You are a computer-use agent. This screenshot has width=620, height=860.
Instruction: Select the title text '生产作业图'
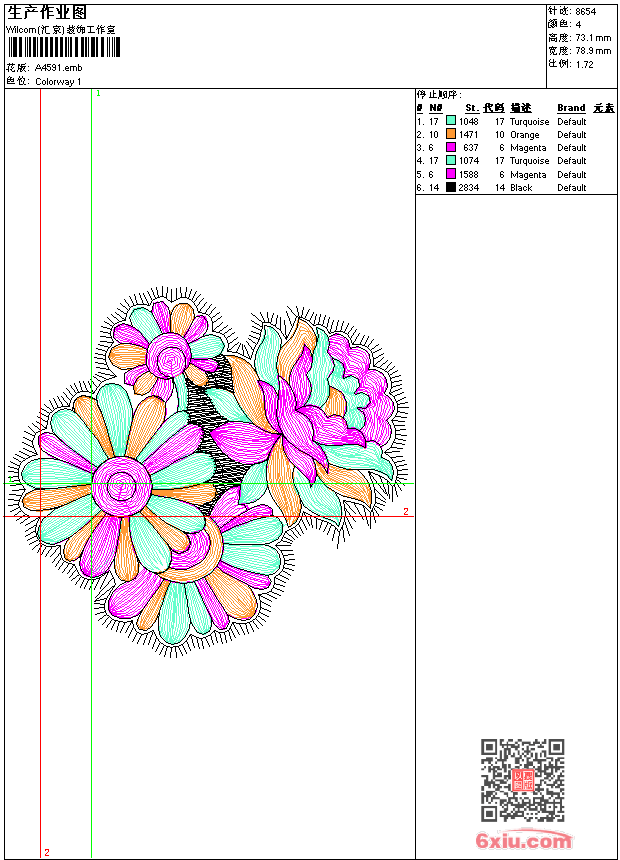pyautogui.click(x=47, y=13)
